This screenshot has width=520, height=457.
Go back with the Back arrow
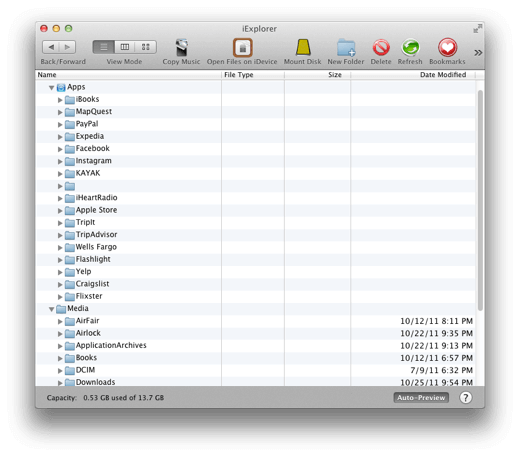pos(51,47)
